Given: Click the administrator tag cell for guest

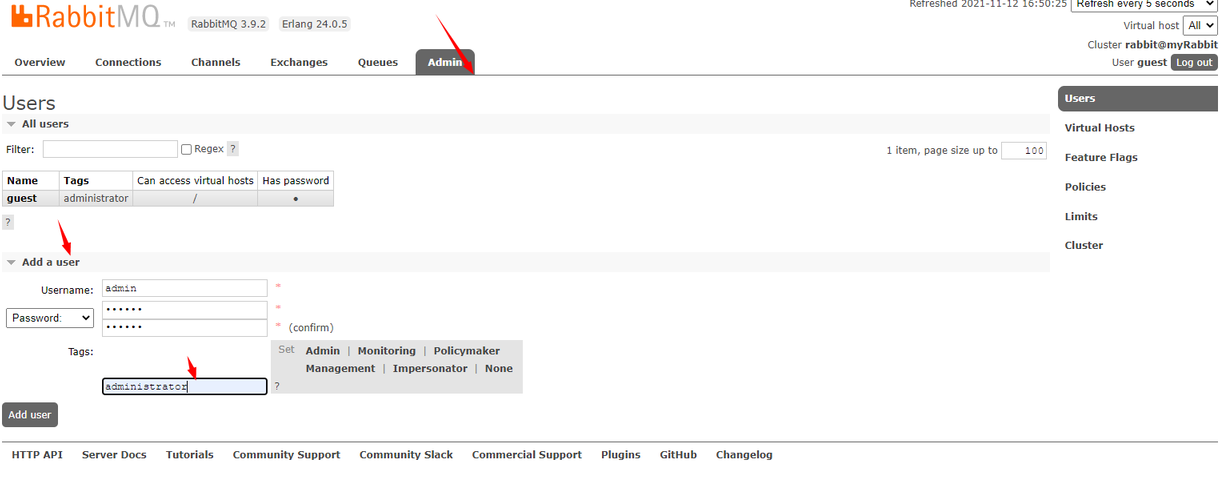Looking at the screenshot, I should [x=96, y=198].
